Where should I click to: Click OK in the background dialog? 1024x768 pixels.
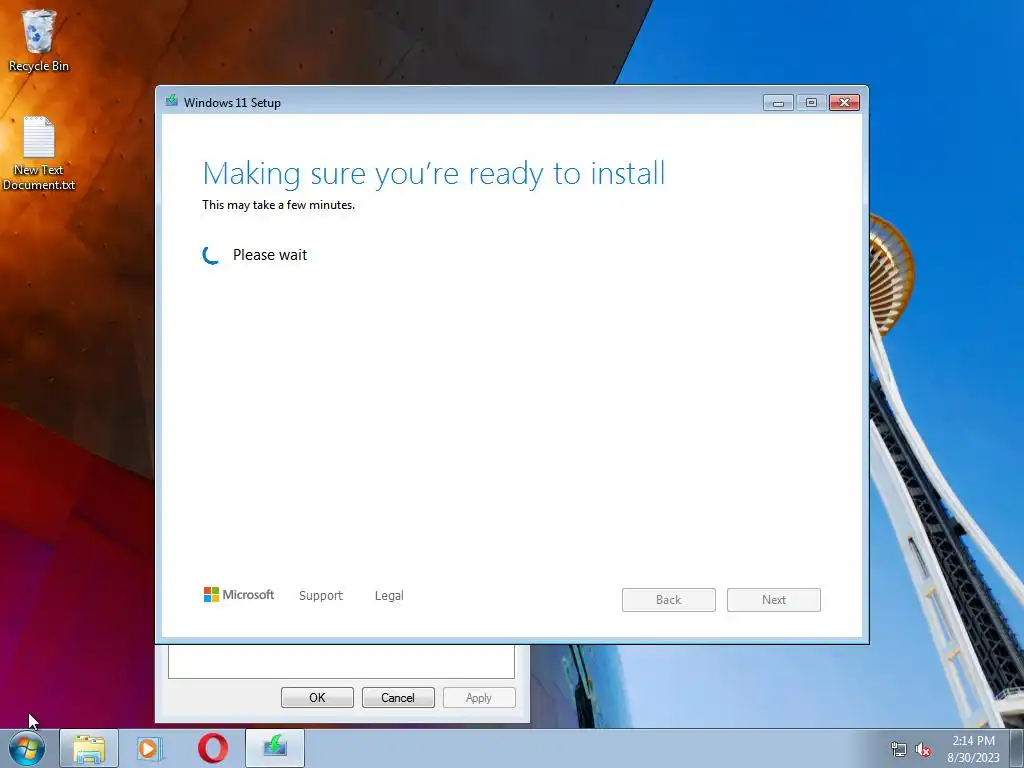tap(317, 697)
